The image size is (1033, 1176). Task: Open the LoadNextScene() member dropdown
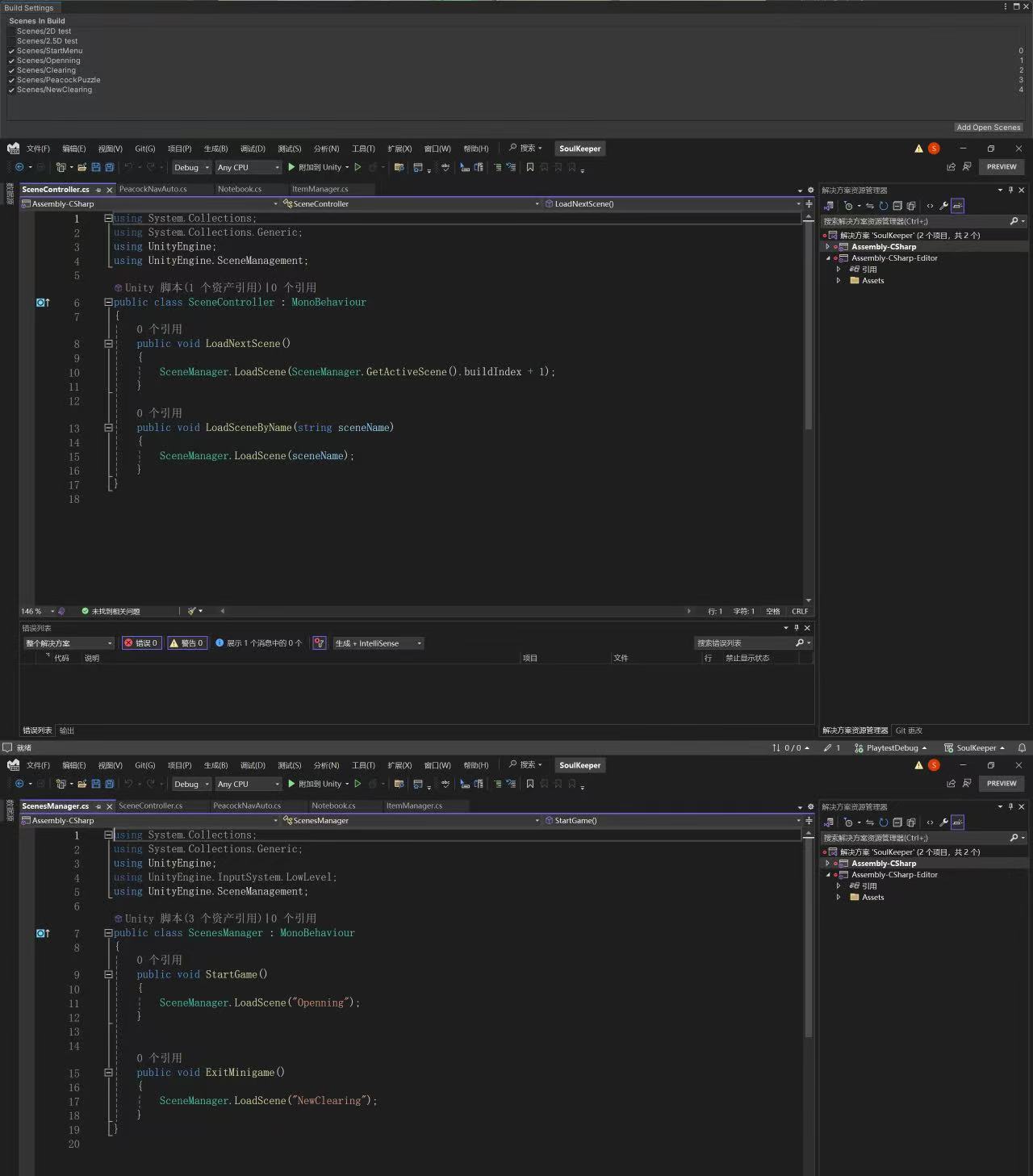click(674, 204)
